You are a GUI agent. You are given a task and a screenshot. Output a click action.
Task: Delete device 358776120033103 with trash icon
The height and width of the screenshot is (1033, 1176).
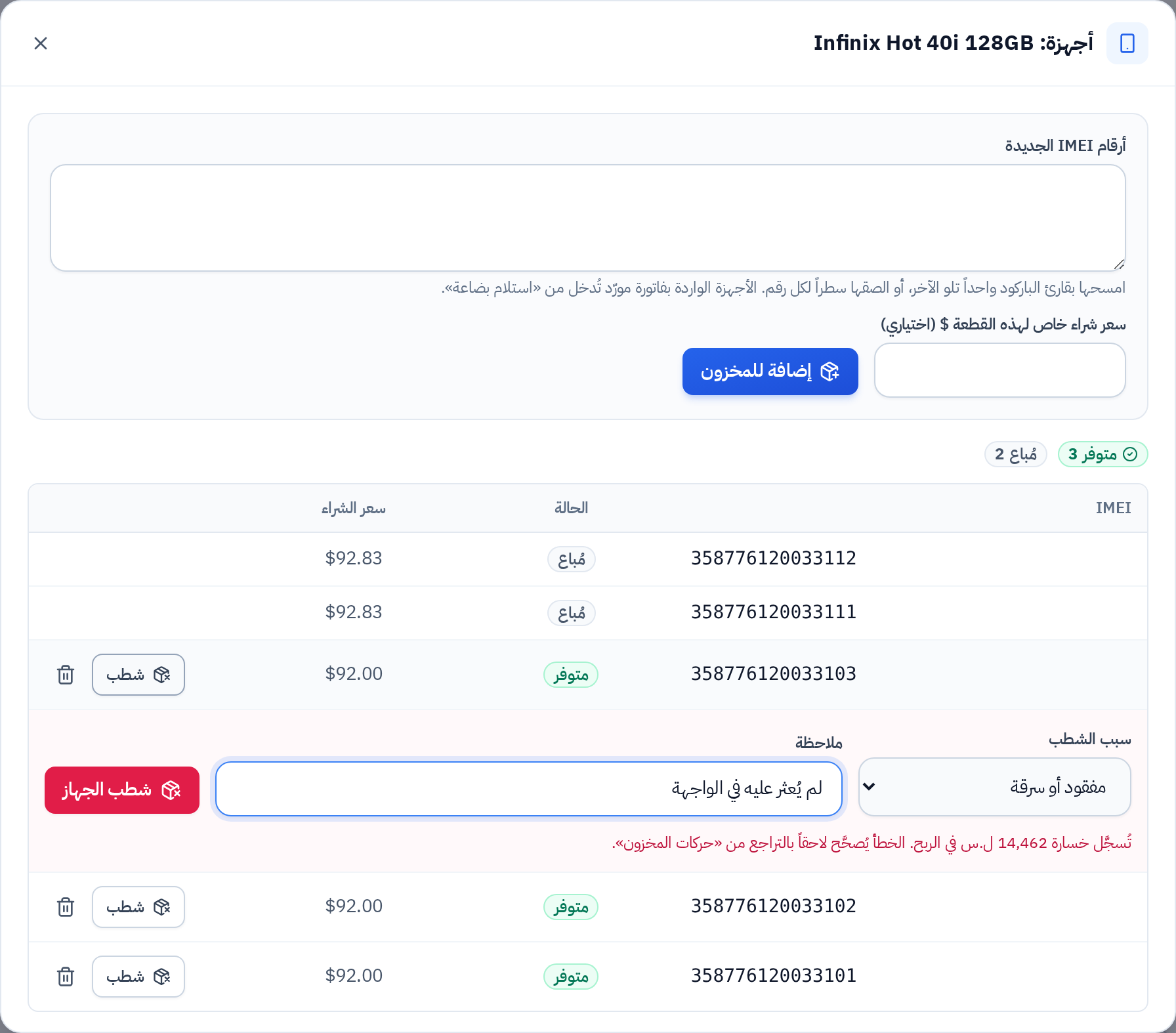point(66,675)
